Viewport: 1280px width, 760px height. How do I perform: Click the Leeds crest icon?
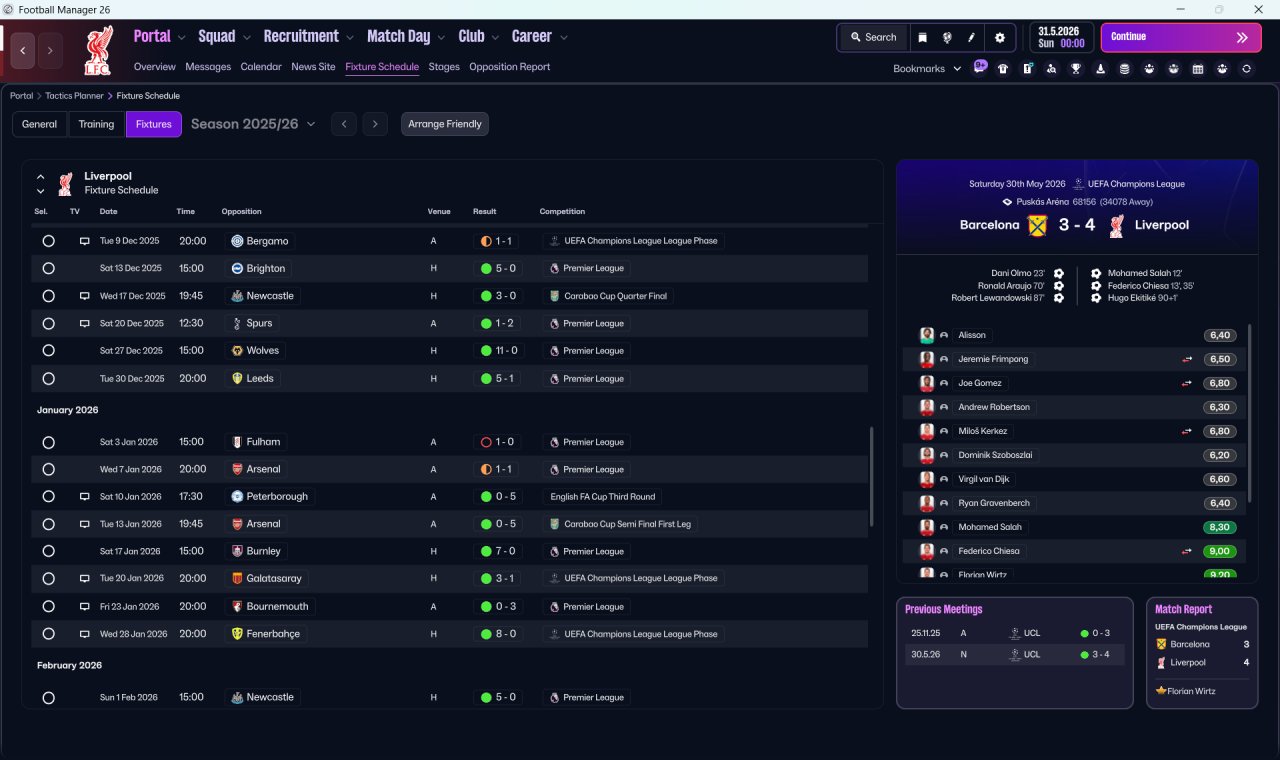click(237, 378)
